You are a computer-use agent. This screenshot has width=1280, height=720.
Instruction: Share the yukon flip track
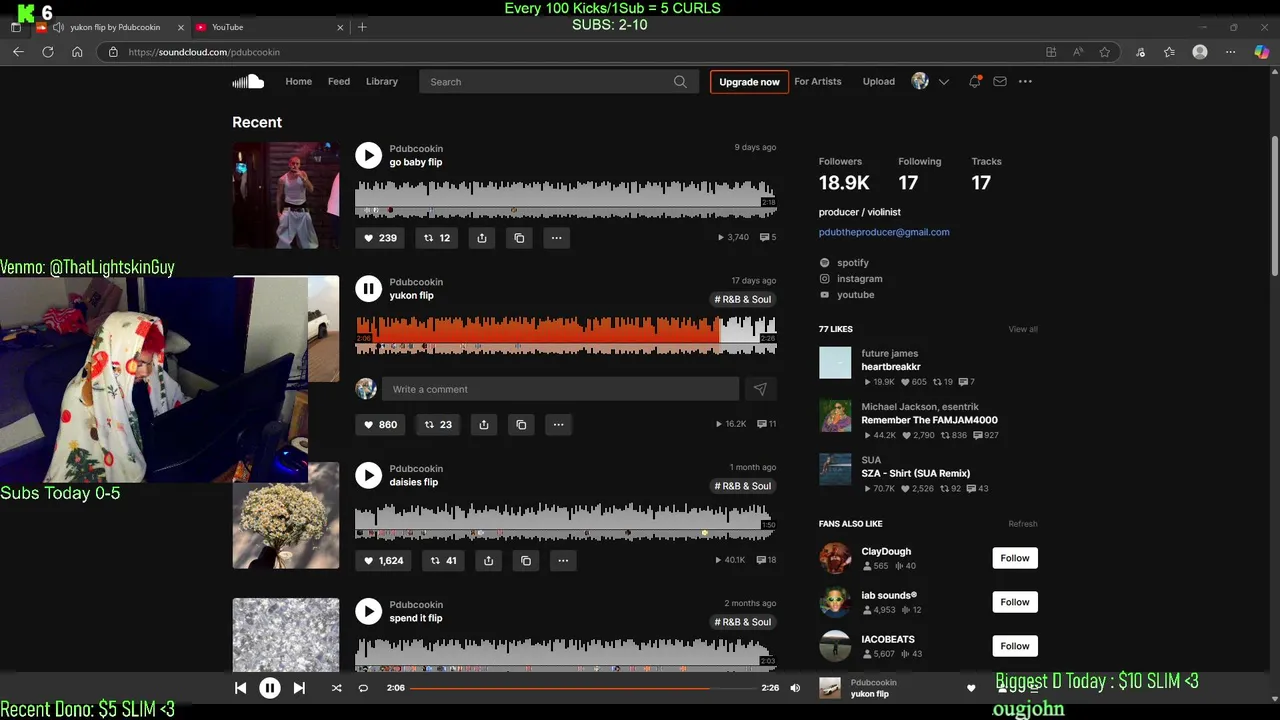coord(484,425)
